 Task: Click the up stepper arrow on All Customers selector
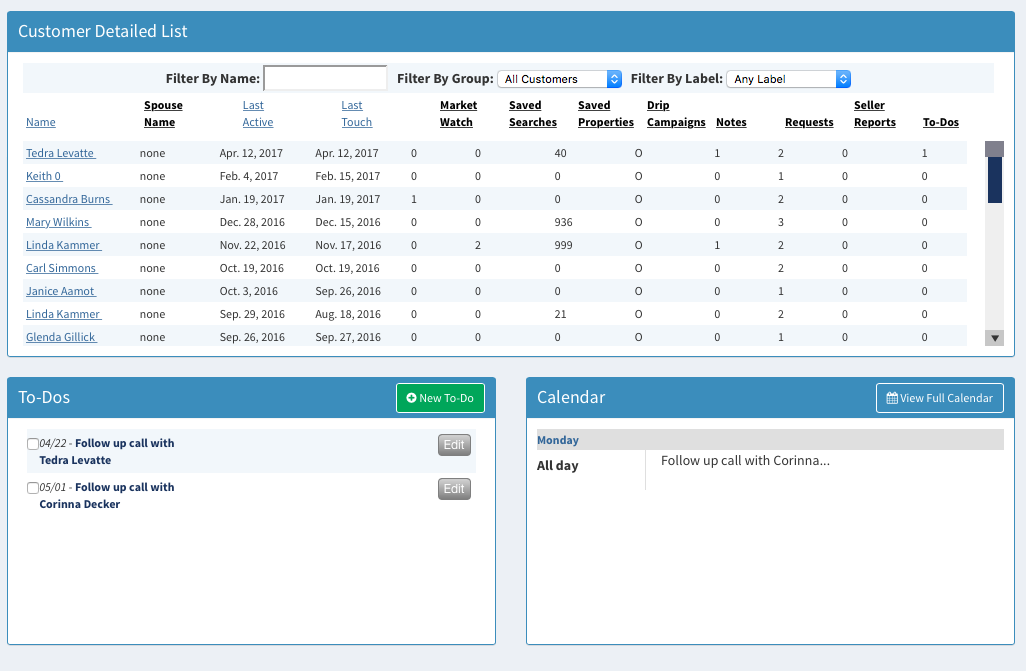click(613, 74)
